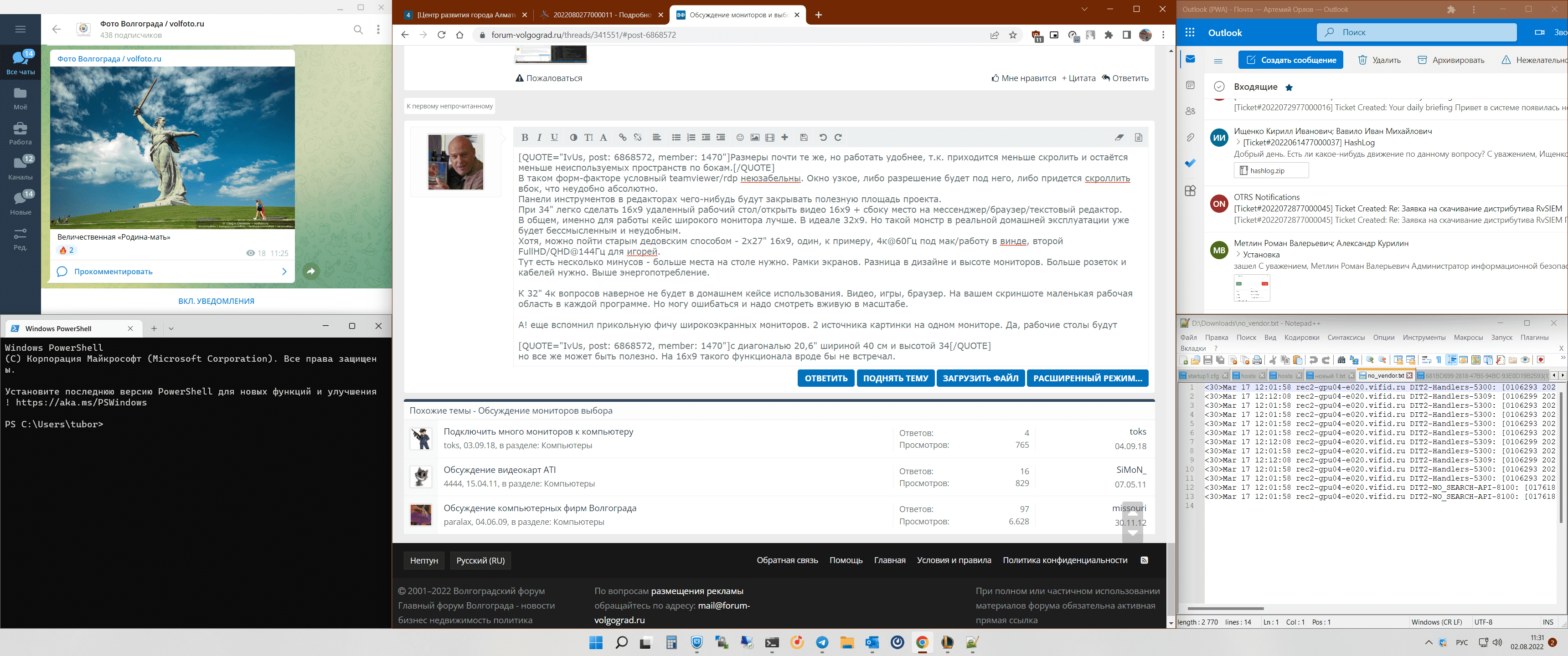Open topic Обсуждение видеокарт ATI
This screenshot has width=1568, height=656.
tap(499, 470)
